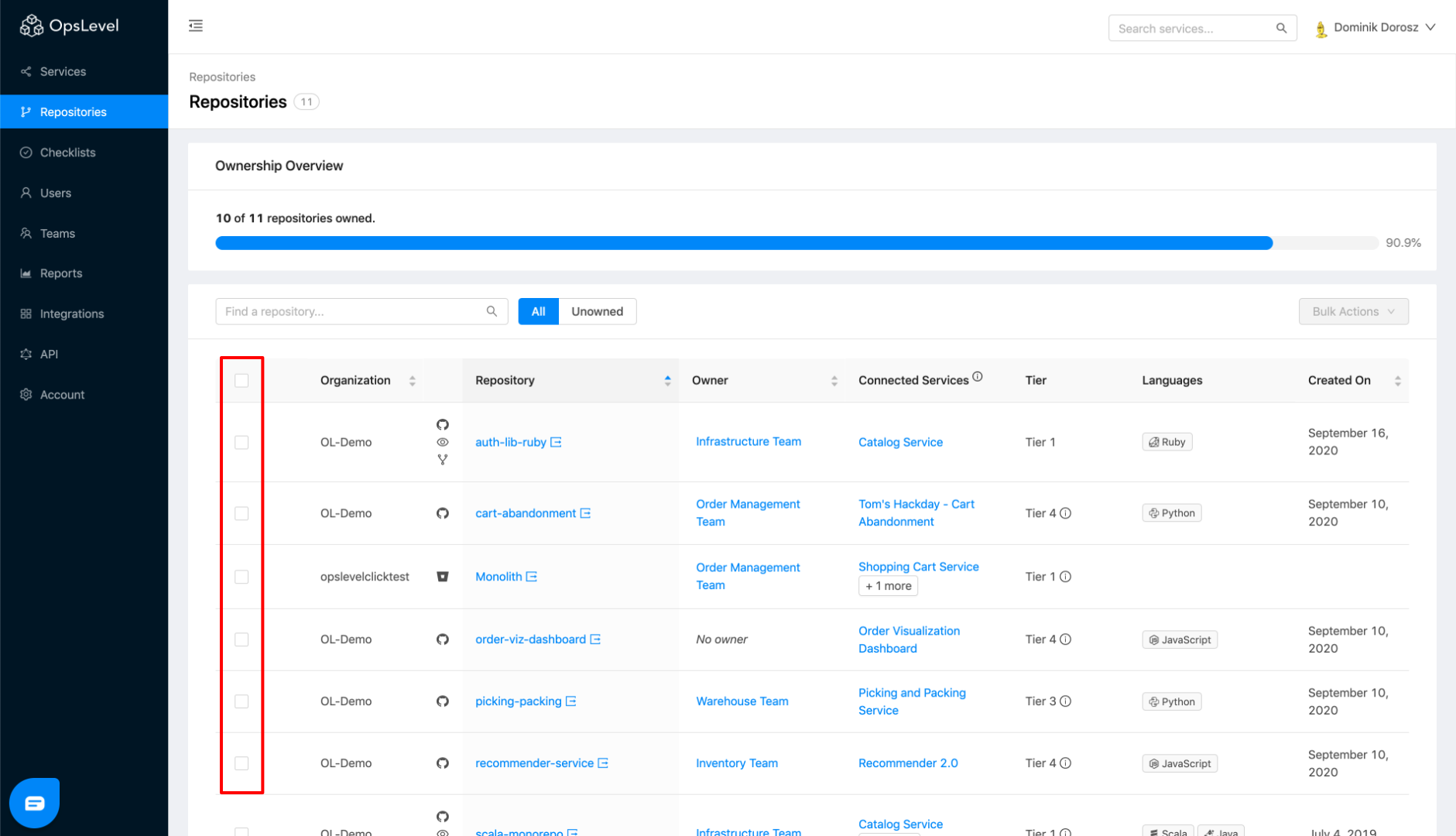The height and width of the screenshot is (836, 1456).
Task: Open Reports in the sidebar
Action: [84, 273]
